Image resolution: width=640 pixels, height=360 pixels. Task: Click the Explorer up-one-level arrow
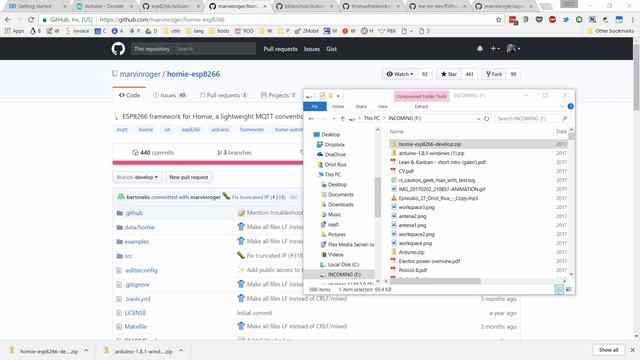pyautogui.click(x=342, y=118)
